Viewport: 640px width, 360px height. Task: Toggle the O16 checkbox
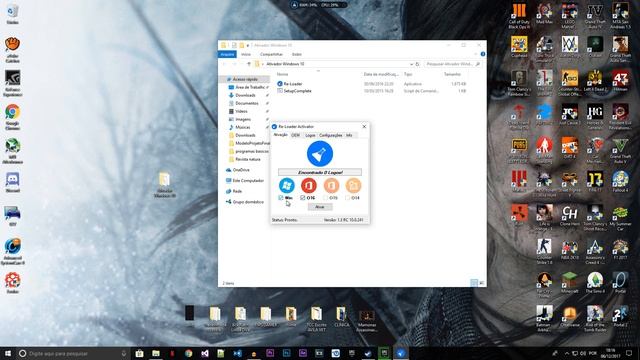click(x=303, y=198)
